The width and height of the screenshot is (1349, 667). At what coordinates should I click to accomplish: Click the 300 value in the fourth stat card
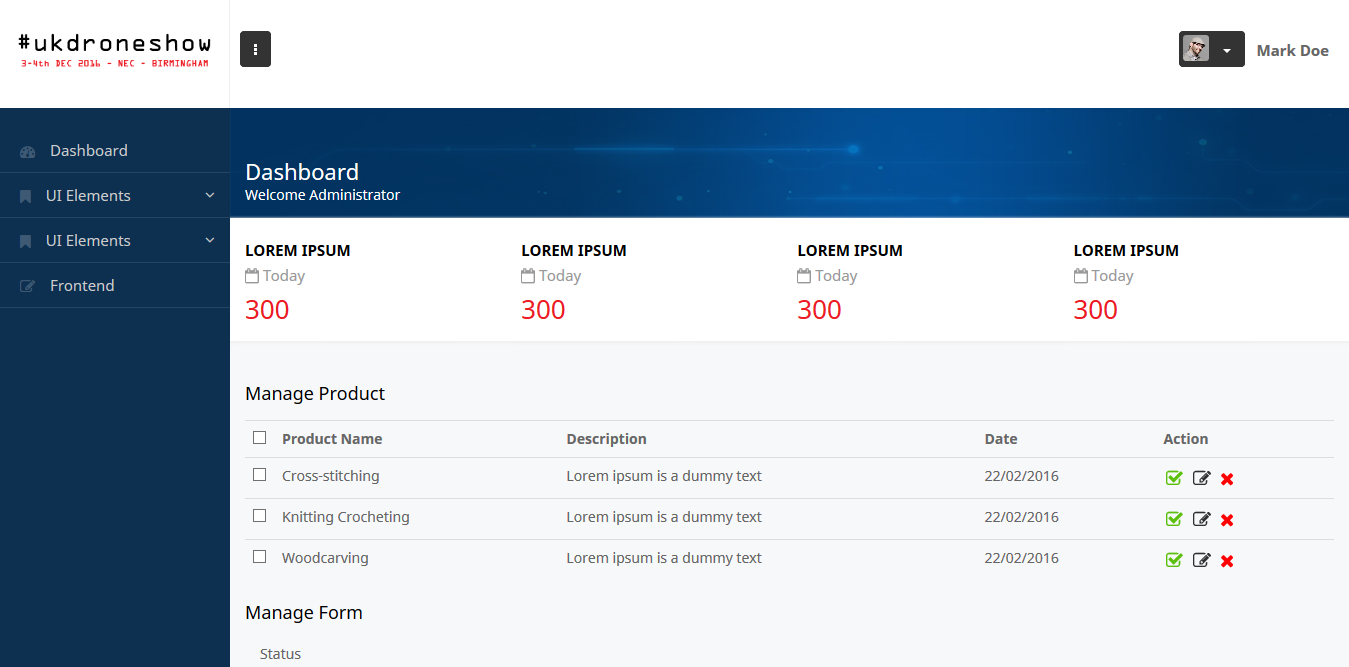point(1096,310)
